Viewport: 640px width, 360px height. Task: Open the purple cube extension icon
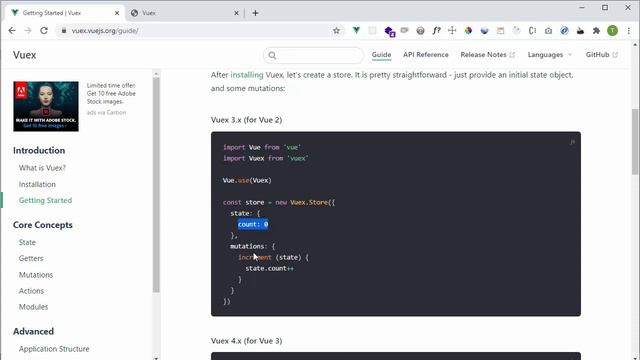tap(389, 31)
